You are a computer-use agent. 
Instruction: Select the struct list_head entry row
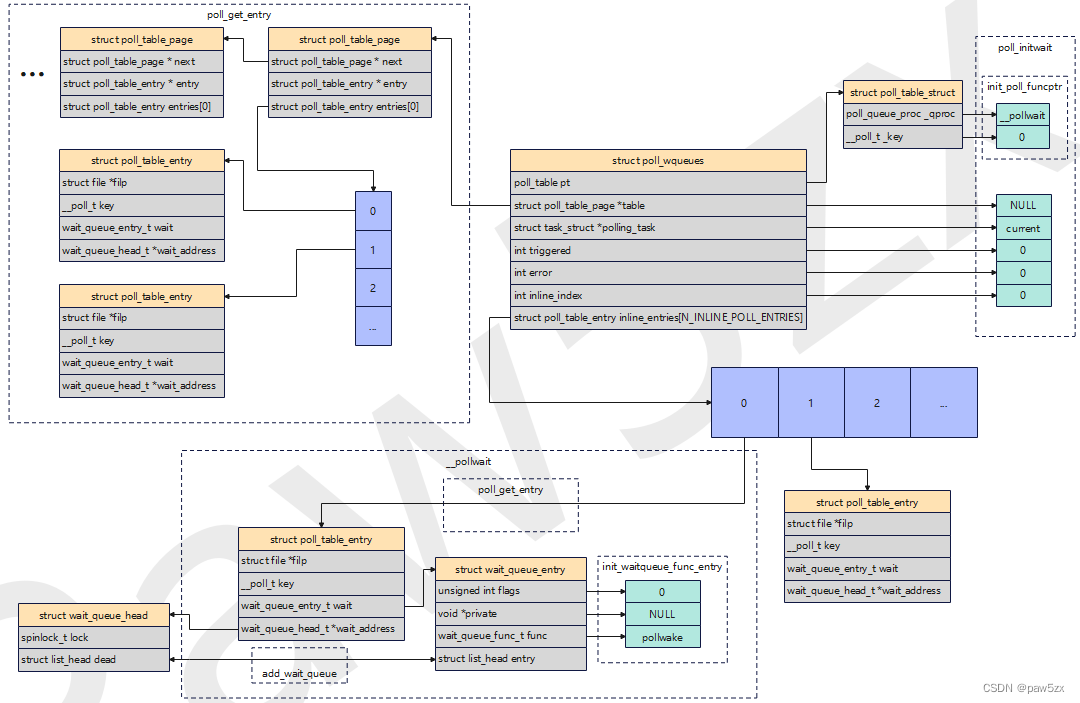click(510, 659)
